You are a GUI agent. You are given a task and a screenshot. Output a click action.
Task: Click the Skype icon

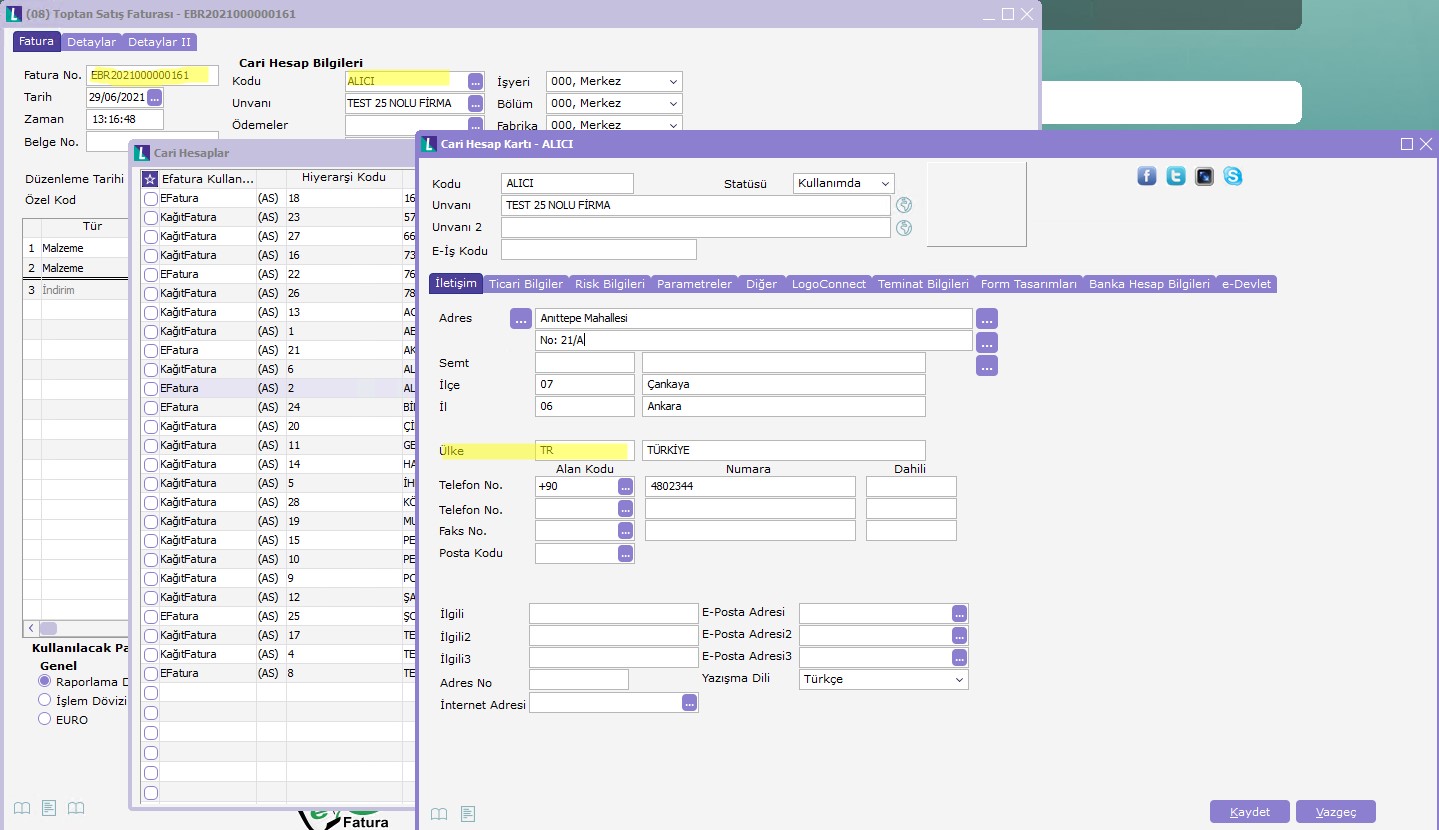pyautogui.click(x=1233, y=177)
